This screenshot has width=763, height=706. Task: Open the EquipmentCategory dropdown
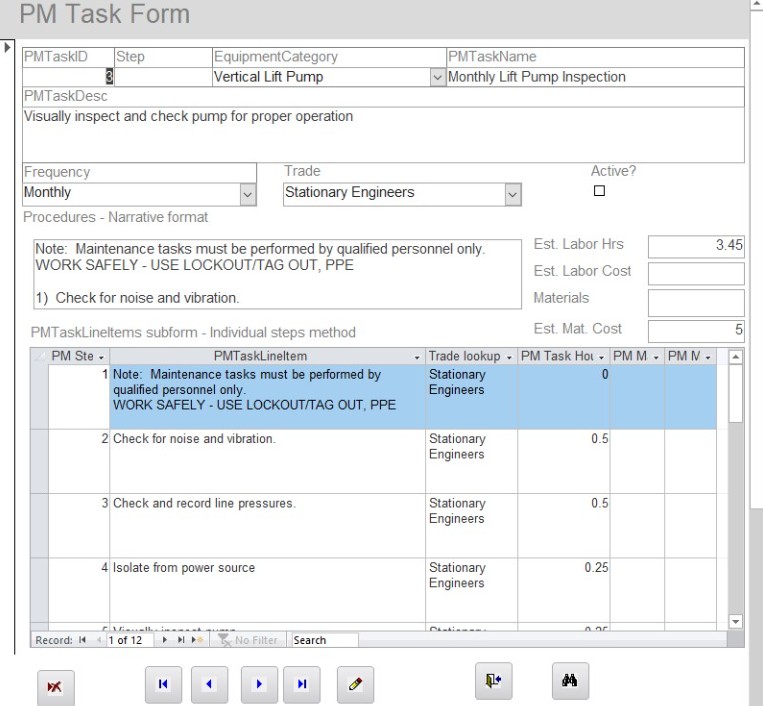[x=437, y=77]
